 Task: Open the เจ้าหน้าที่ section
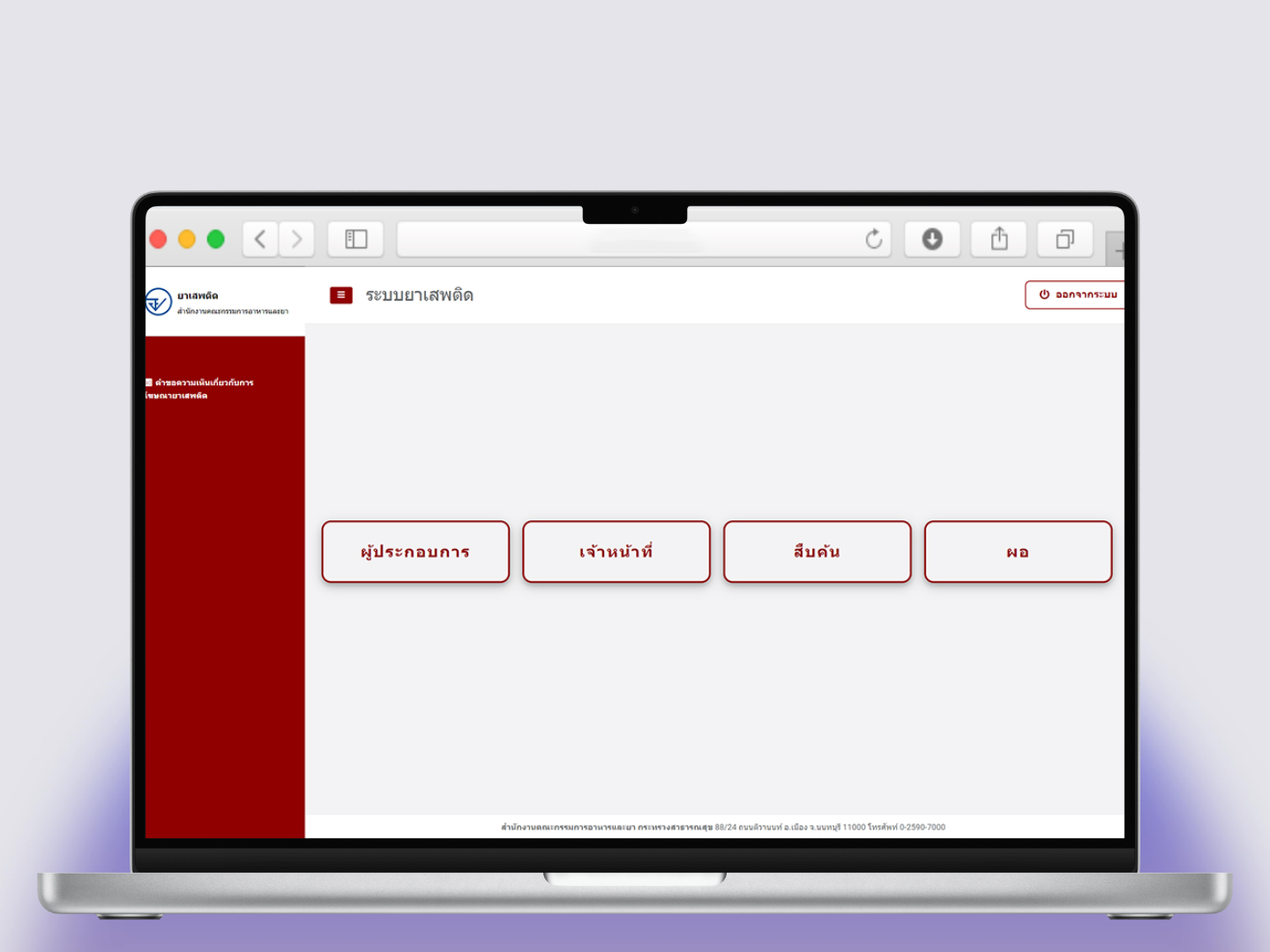click(x=616, y=552)
